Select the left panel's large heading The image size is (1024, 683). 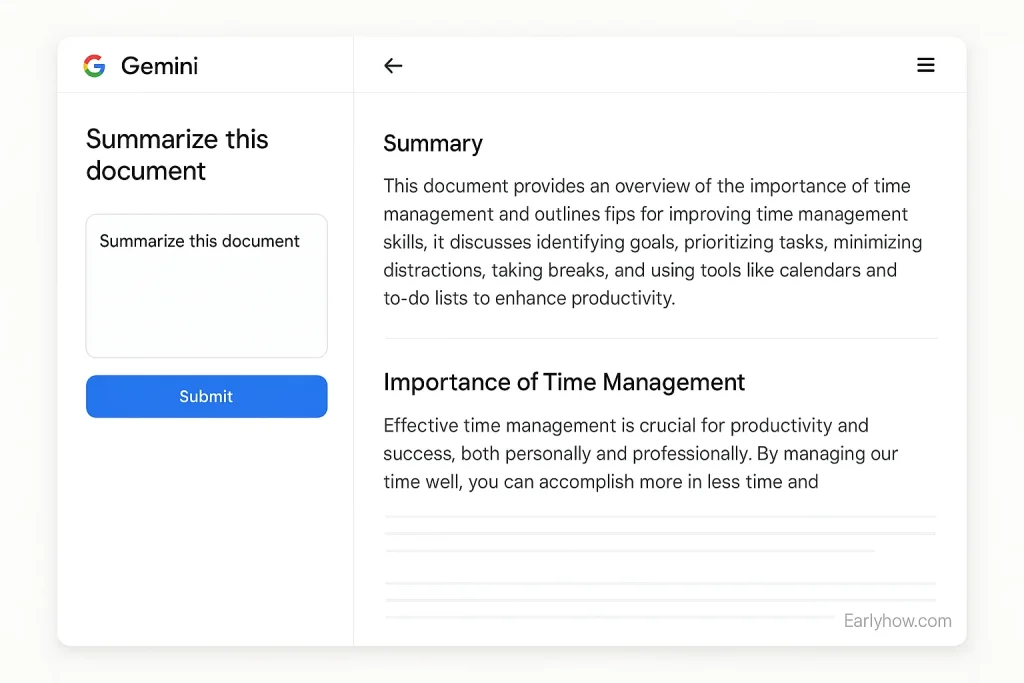coord(177,155)
